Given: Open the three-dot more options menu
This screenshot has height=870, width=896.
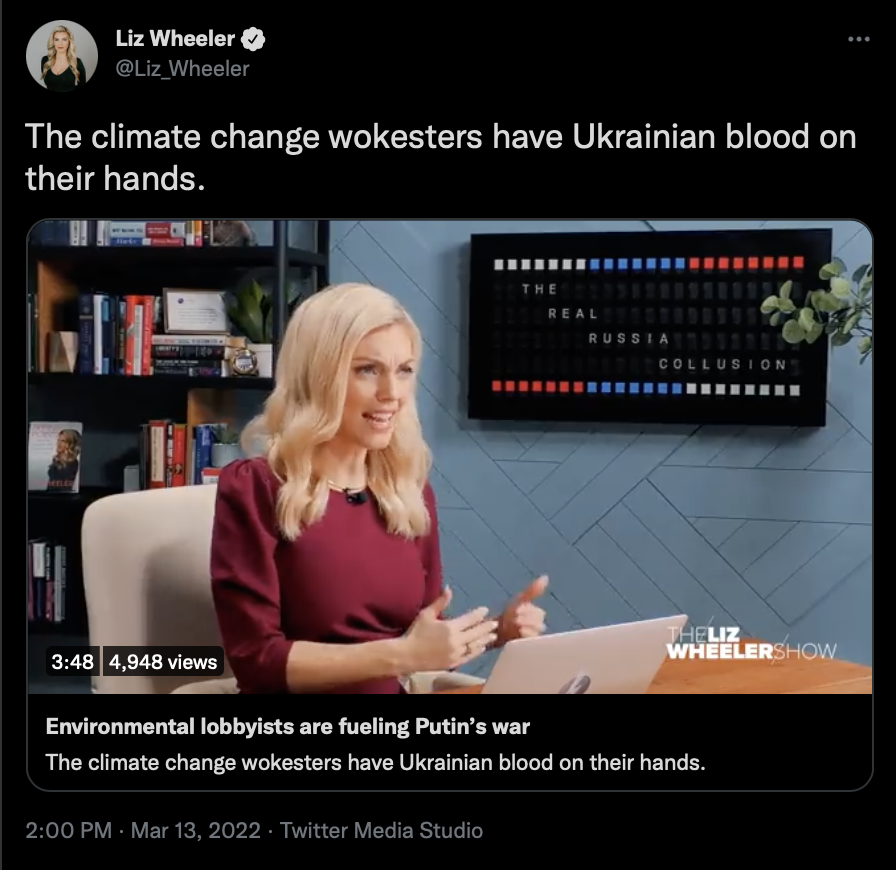Looking at the screenshot, I should click(x=858, y=39).
